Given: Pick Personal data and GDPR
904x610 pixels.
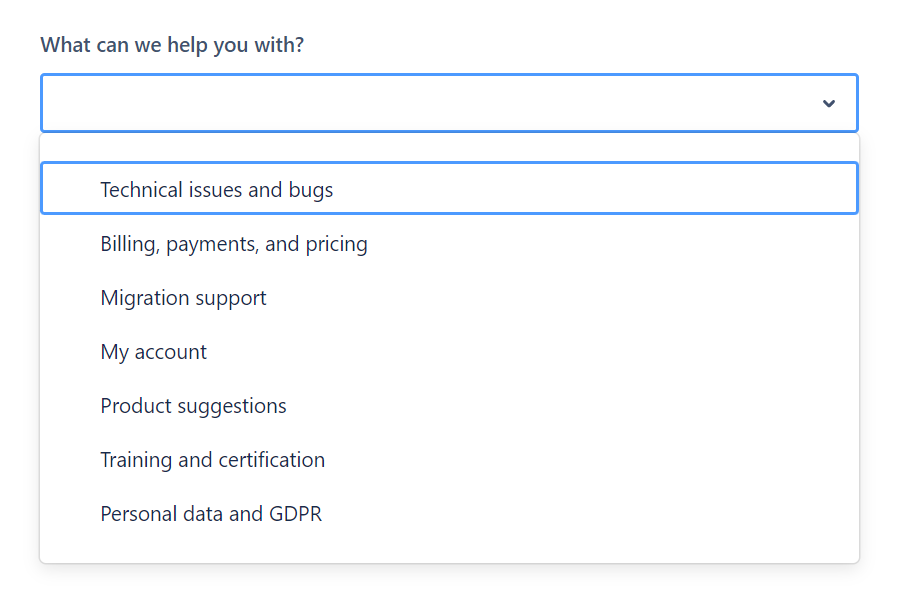Looking at the screenshot, I should tap(211, 514).
